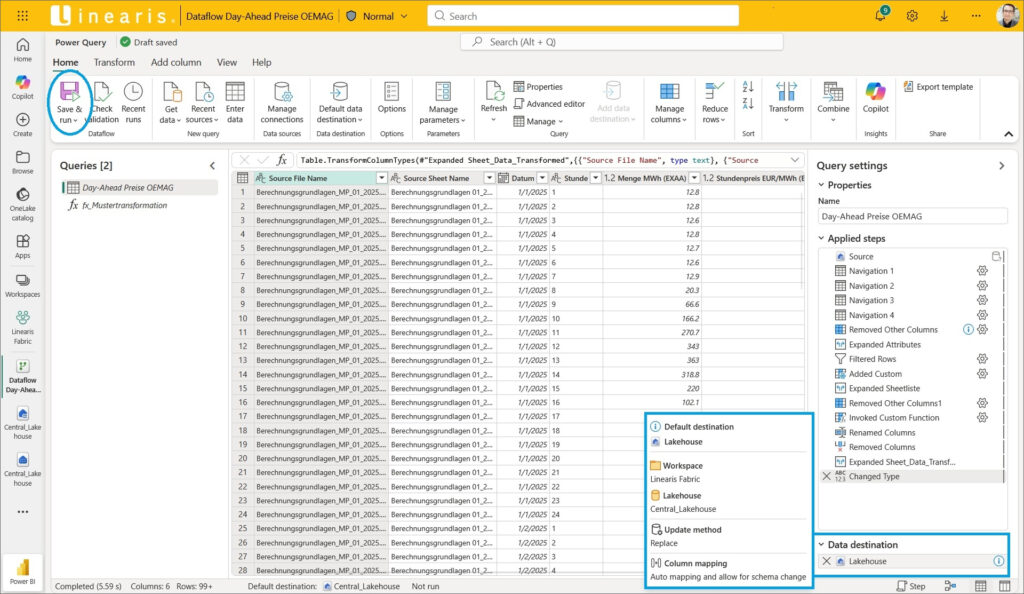Collapse the Queries pane
Viewport: 1024px width, 594px height.
tap(212, 166)
